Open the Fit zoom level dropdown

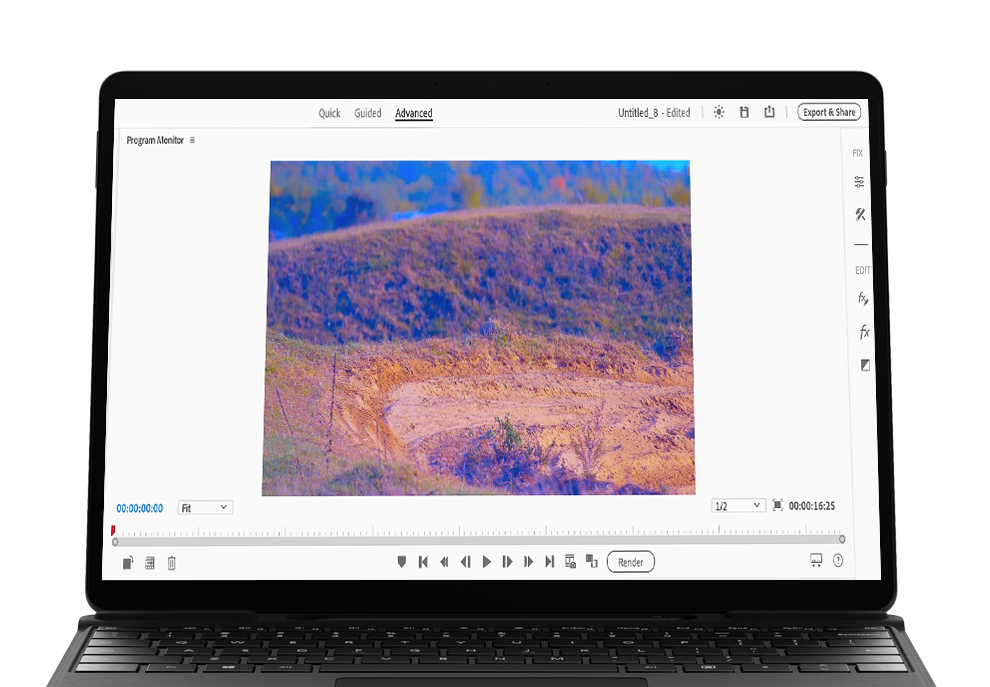tap(205, 508)
